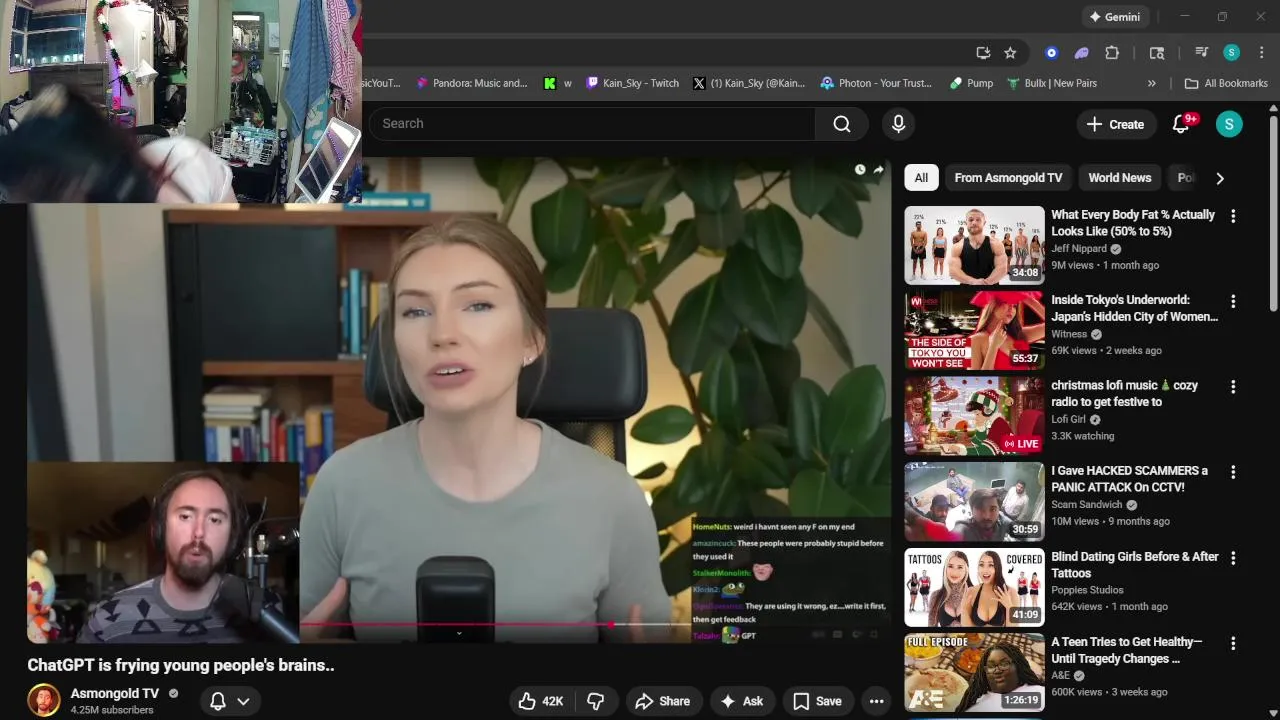
Task: Focus the YouTube Search field
Action: point(592,124)
